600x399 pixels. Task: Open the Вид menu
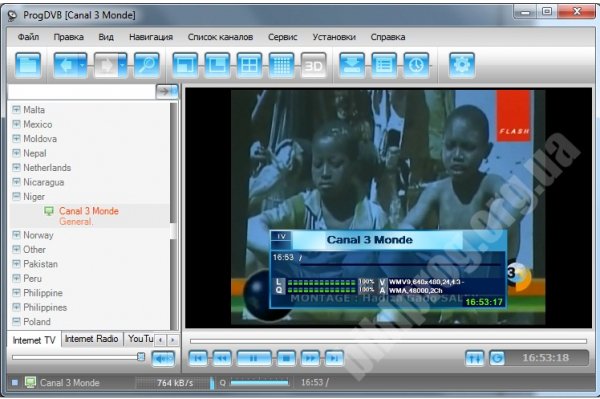(x=106, y=37)
